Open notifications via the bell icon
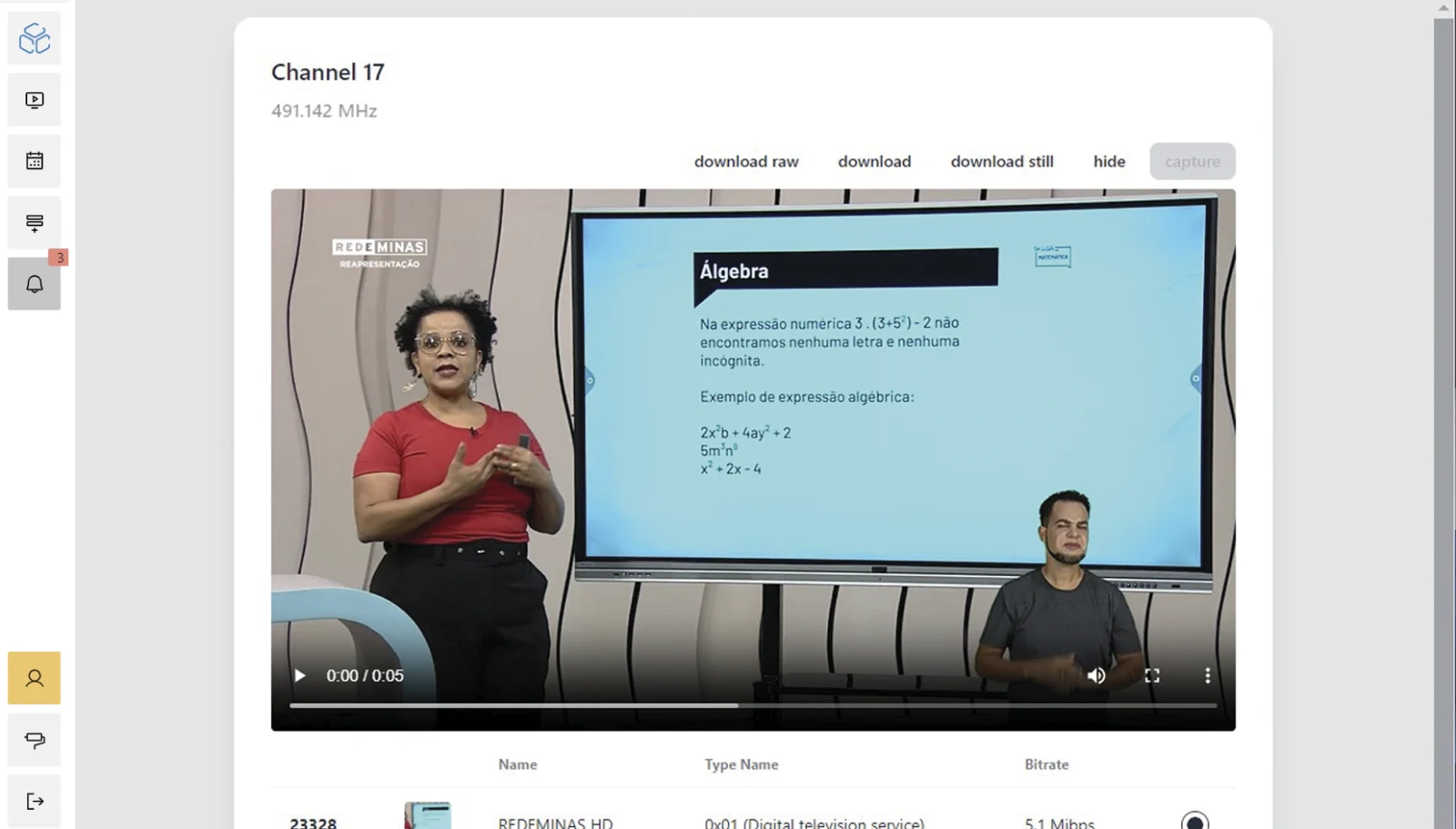Screen dimensions: 1456x829 pos(35,284)
